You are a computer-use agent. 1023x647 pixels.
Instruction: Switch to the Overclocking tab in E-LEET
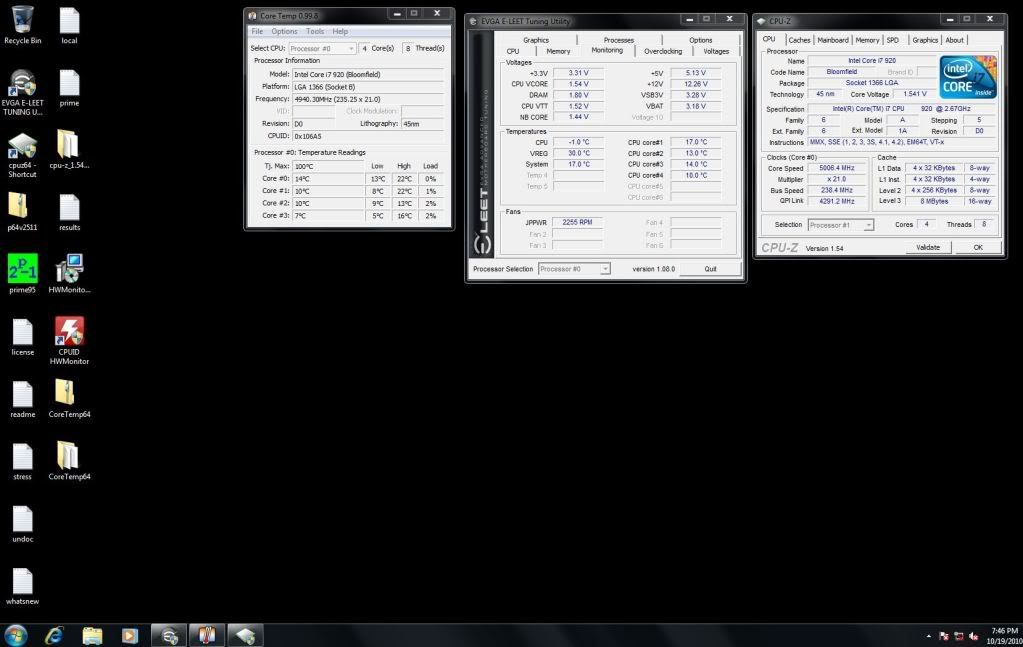click(663, 52)
